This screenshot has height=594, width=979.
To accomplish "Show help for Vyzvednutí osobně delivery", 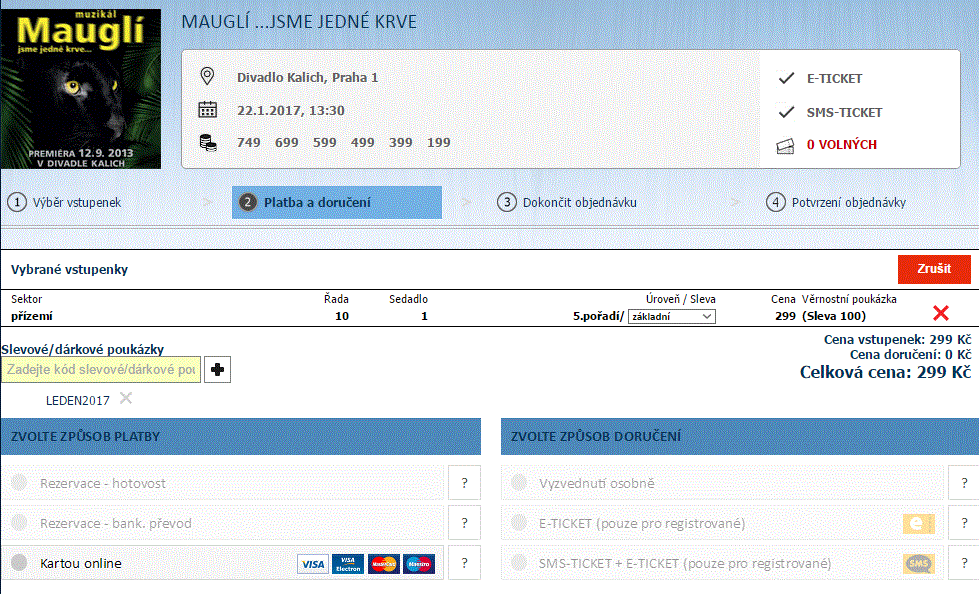I will click(963, 483).
